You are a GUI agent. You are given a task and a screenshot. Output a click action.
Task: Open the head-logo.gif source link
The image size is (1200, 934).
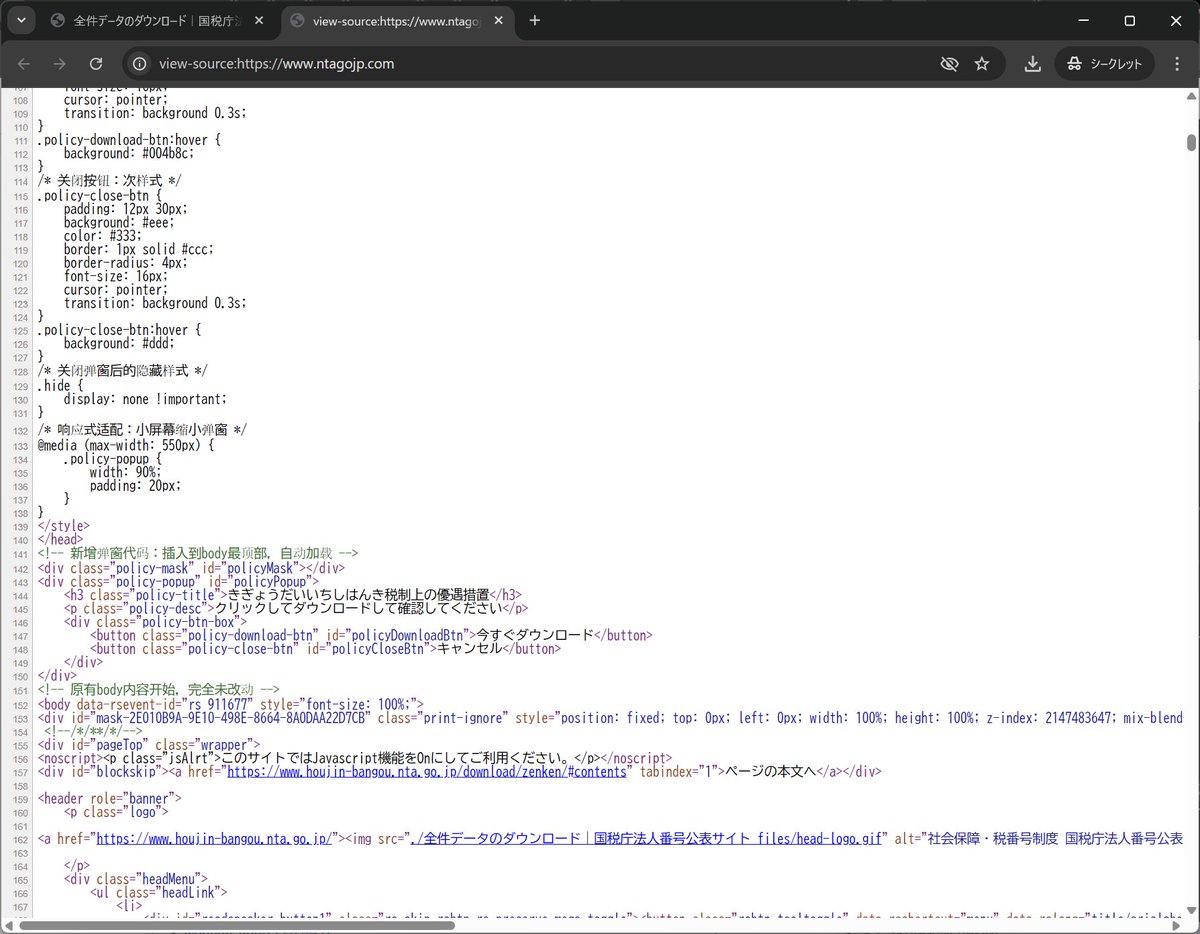(x=648, y=838)
